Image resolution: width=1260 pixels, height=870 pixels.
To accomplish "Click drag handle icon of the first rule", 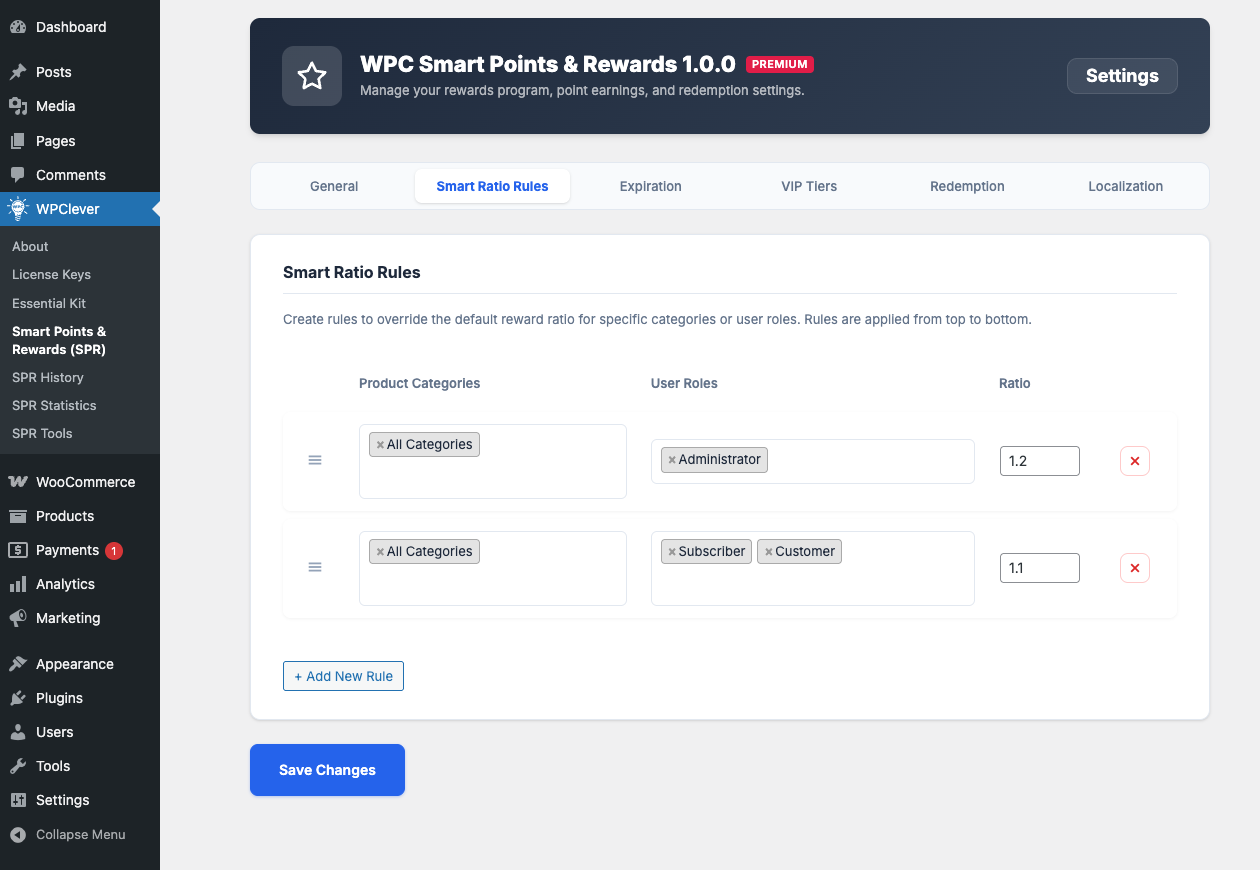I will (315, 460).
